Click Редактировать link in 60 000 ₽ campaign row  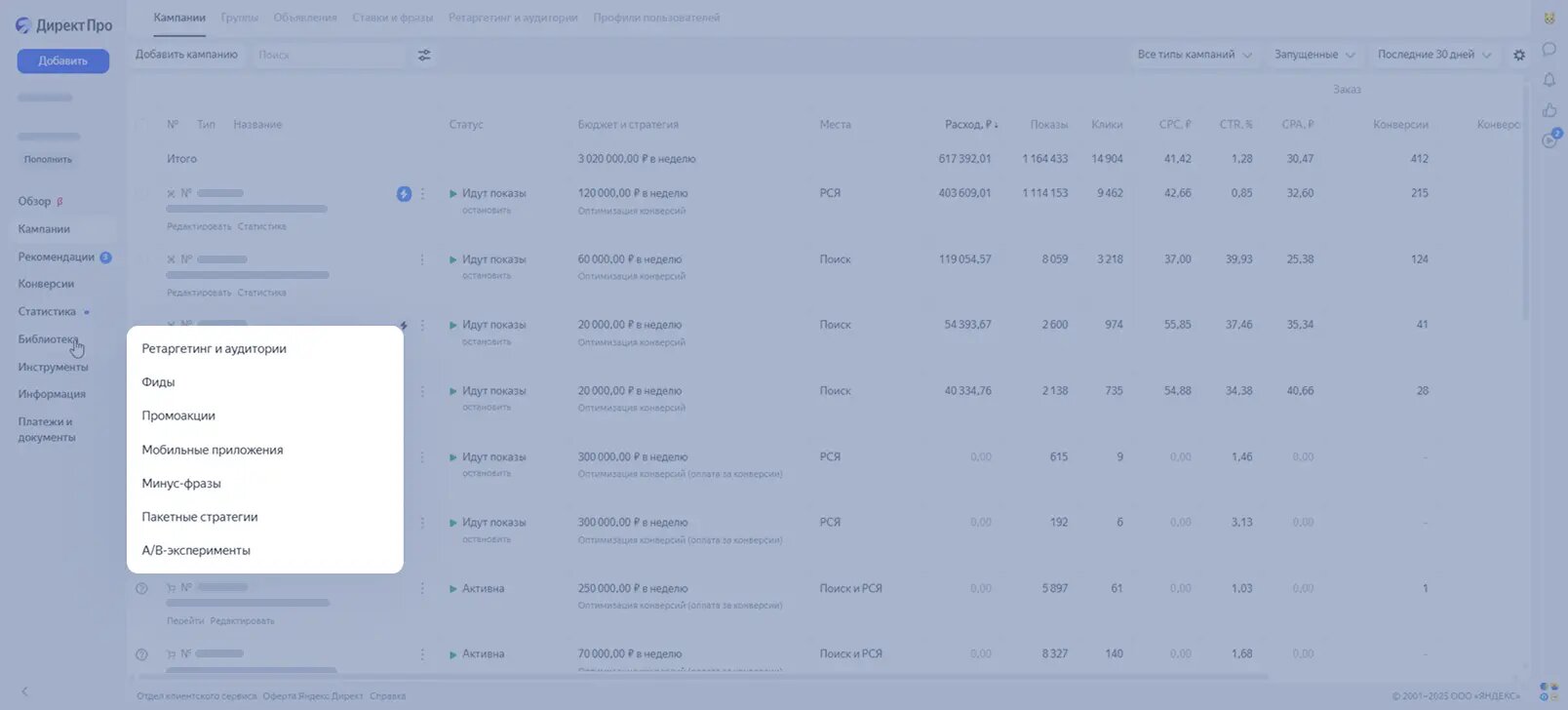(199, 293)
